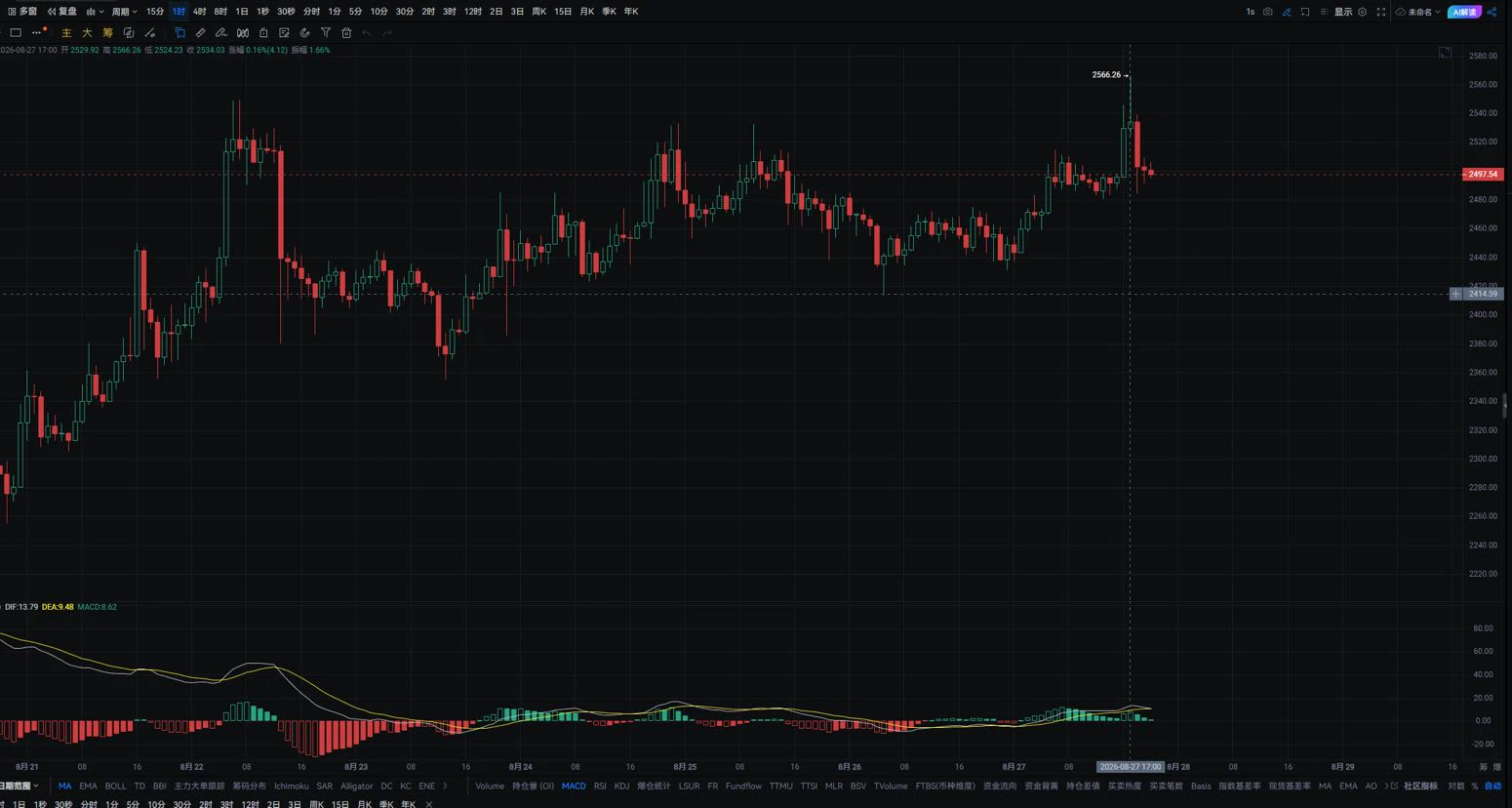Click the filter funnel icon
Viewport: 1512px width, 808px height.
(x=326, y=33)
